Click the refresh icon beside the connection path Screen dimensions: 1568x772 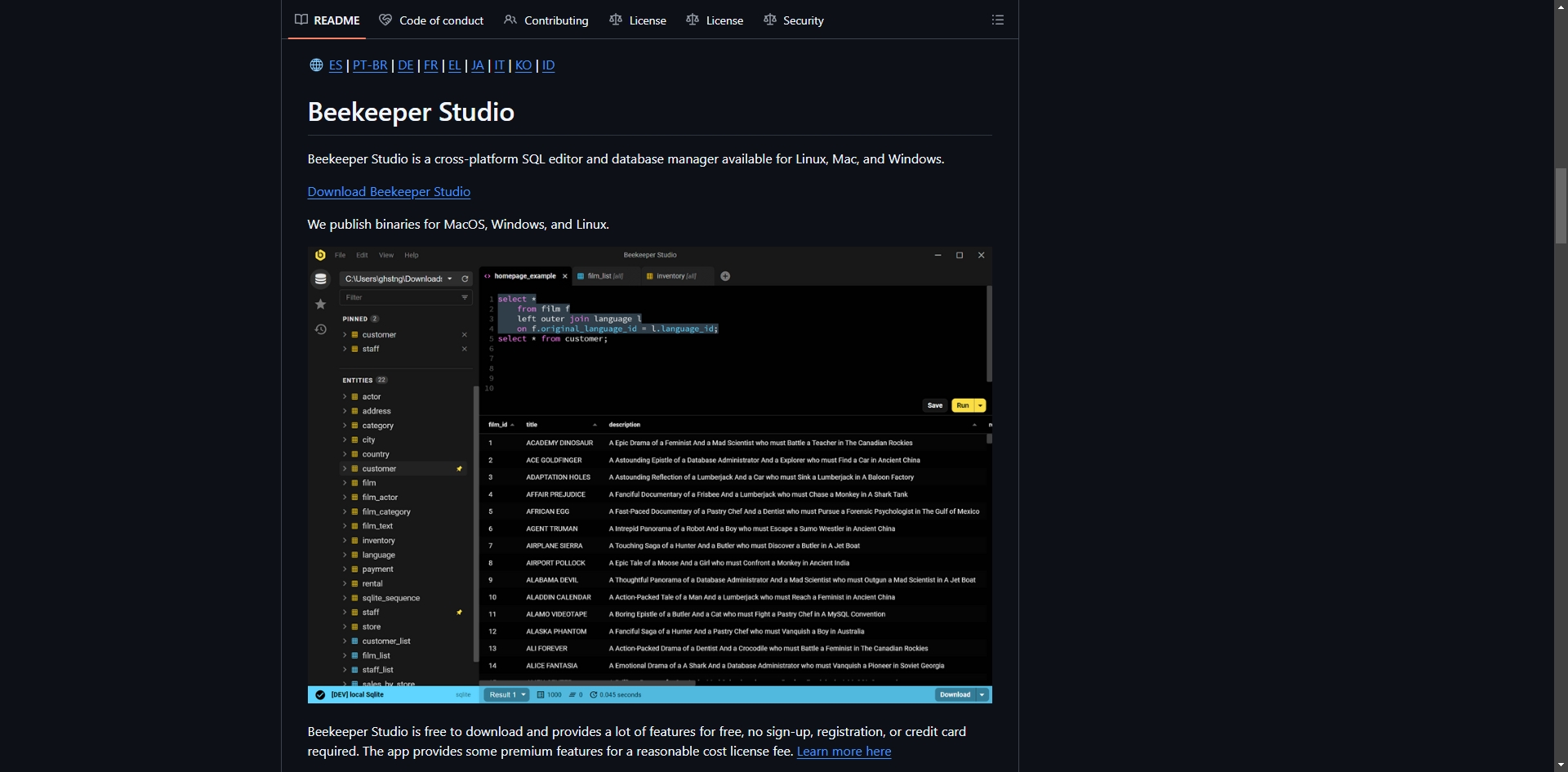tap(465, 279)
